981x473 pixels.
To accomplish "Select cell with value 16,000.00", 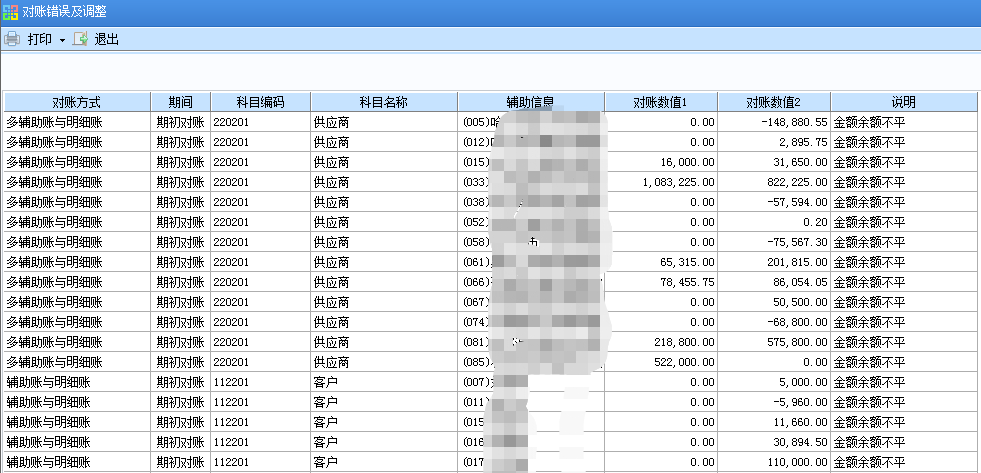I will point(661,162).
